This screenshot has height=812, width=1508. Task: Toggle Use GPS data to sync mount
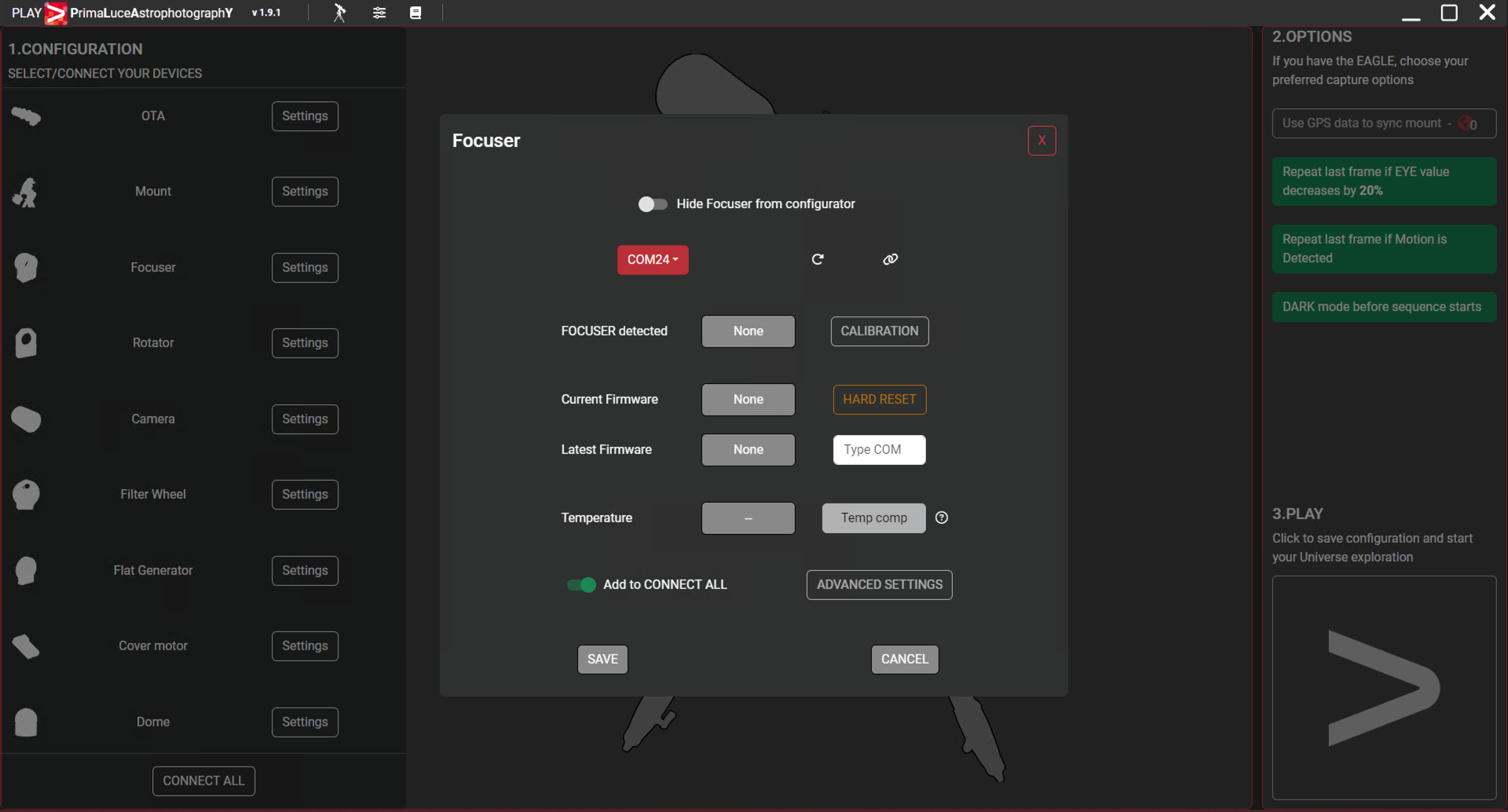coord(1384,123)
